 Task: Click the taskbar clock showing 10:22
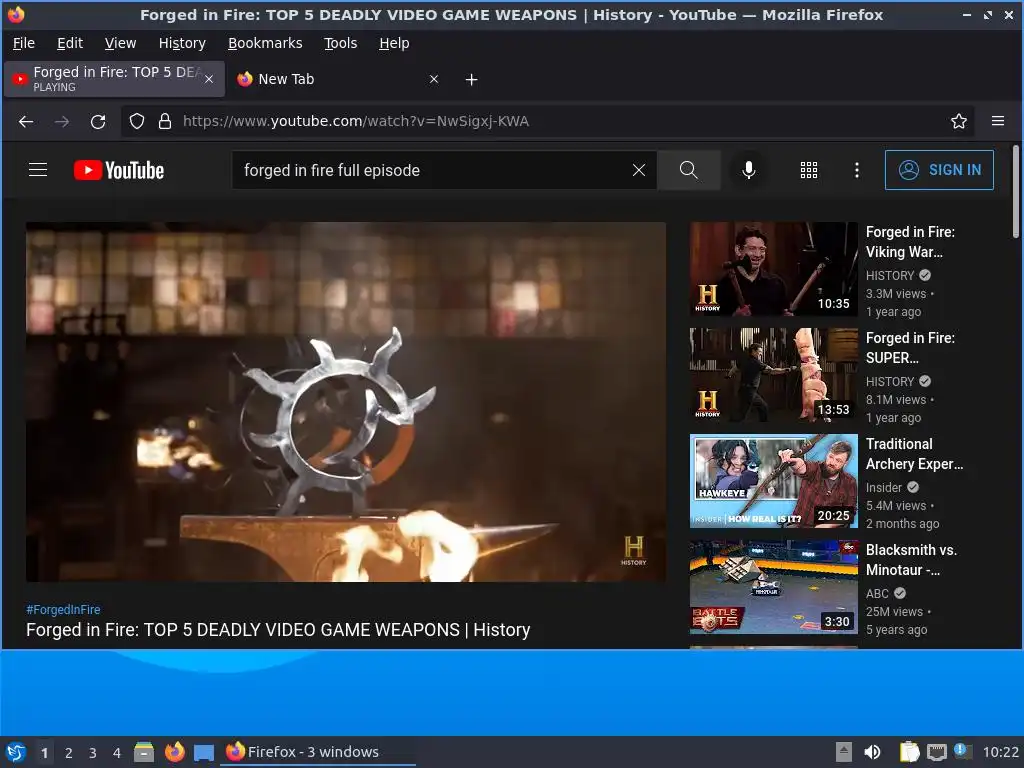(x=1000, y=752)
